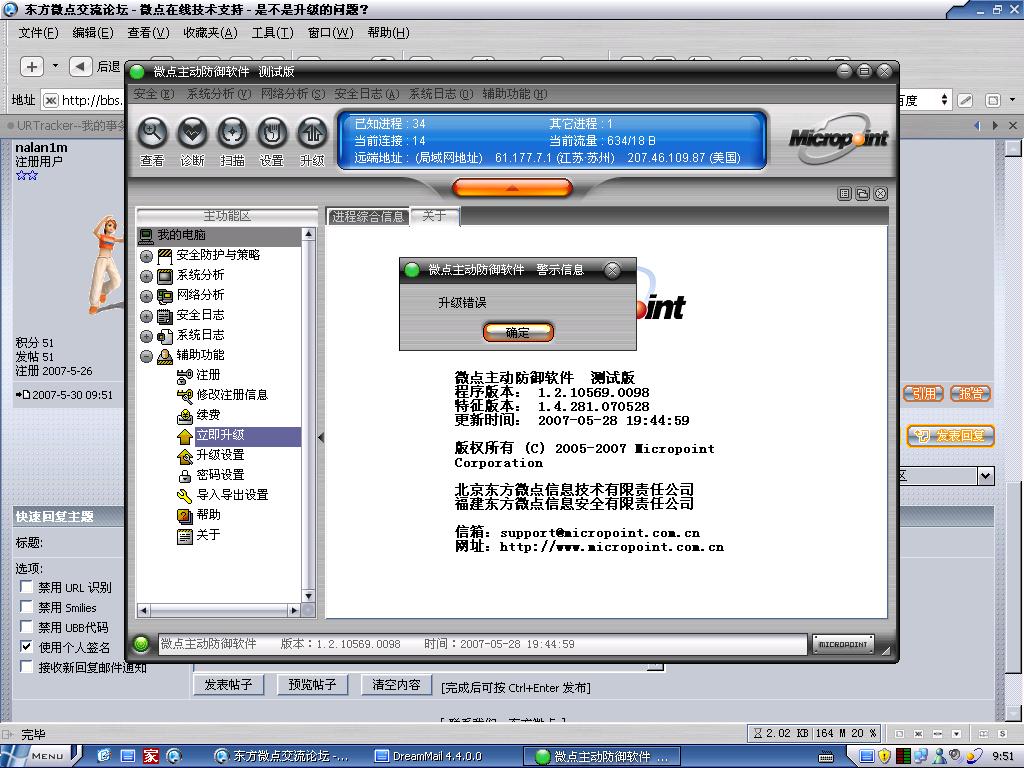1024x768 pixels.
Task: Open the 收藏夹 menu in the browser
Action: (210, 33)
